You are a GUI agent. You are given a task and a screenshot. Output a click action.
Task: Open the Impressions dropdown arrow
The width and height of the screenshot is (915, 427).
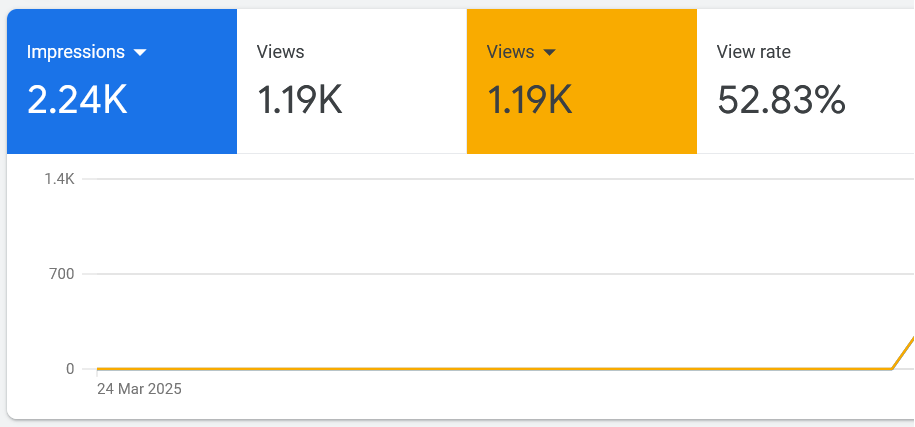(x=140, y=53)
